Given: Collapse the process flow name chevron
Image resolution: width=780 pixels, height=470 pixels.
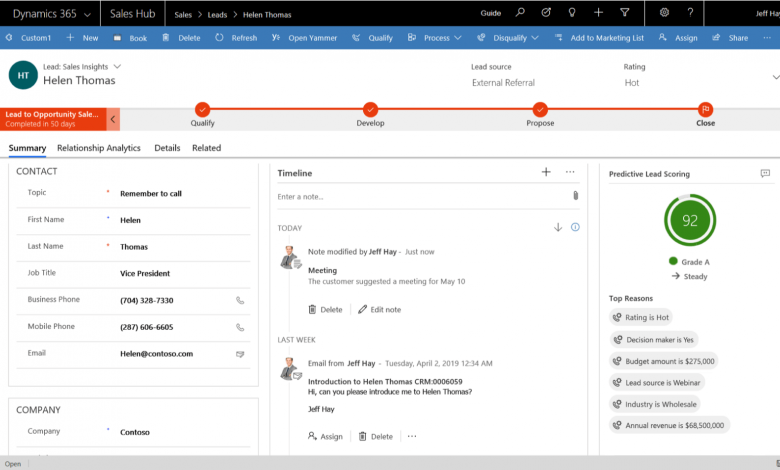Looking at the screenshot, I should [113, 119].
